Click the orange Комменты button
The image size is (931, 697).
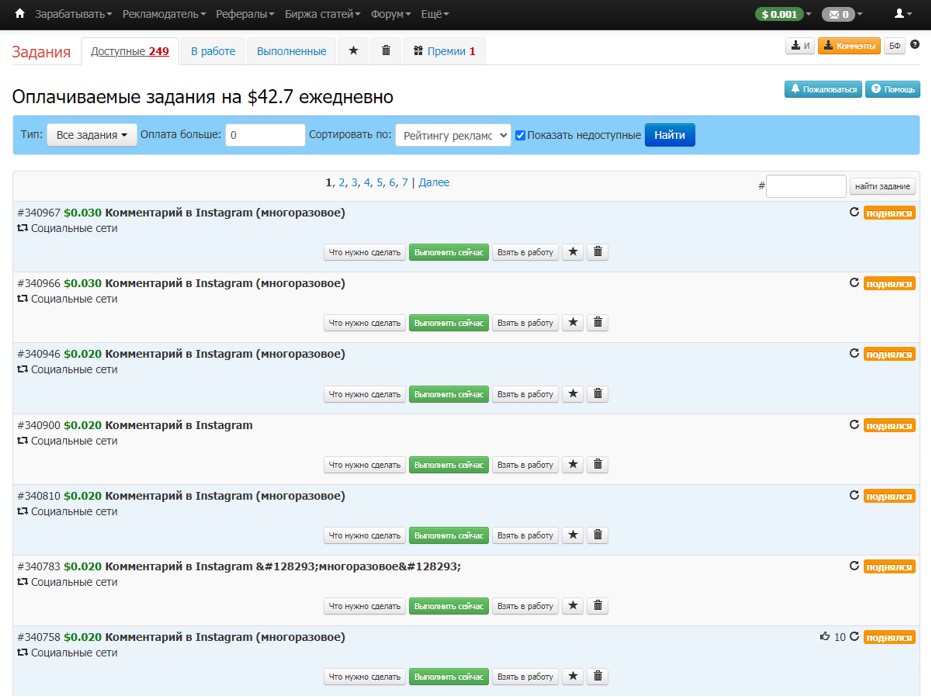tap(849, 45)
